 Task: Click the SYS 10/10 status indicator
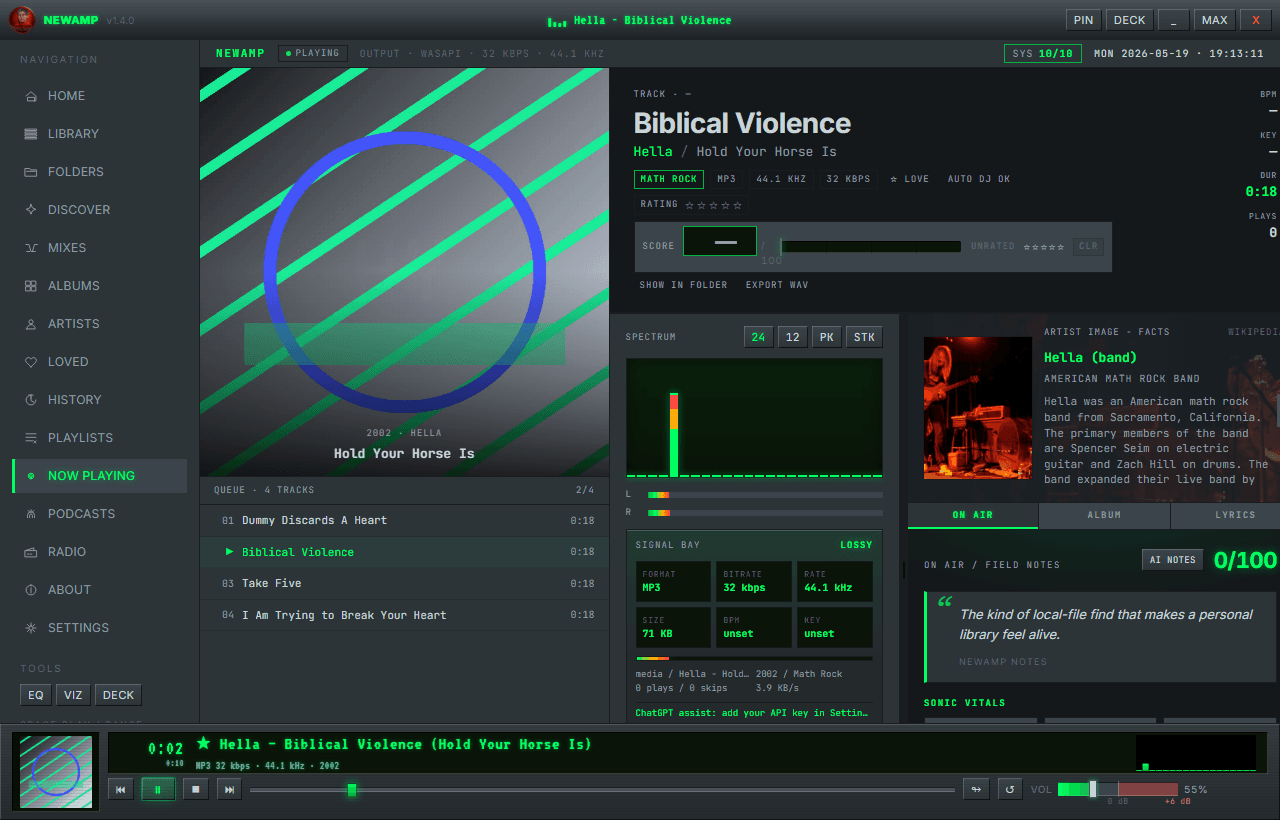(1042, 53)
